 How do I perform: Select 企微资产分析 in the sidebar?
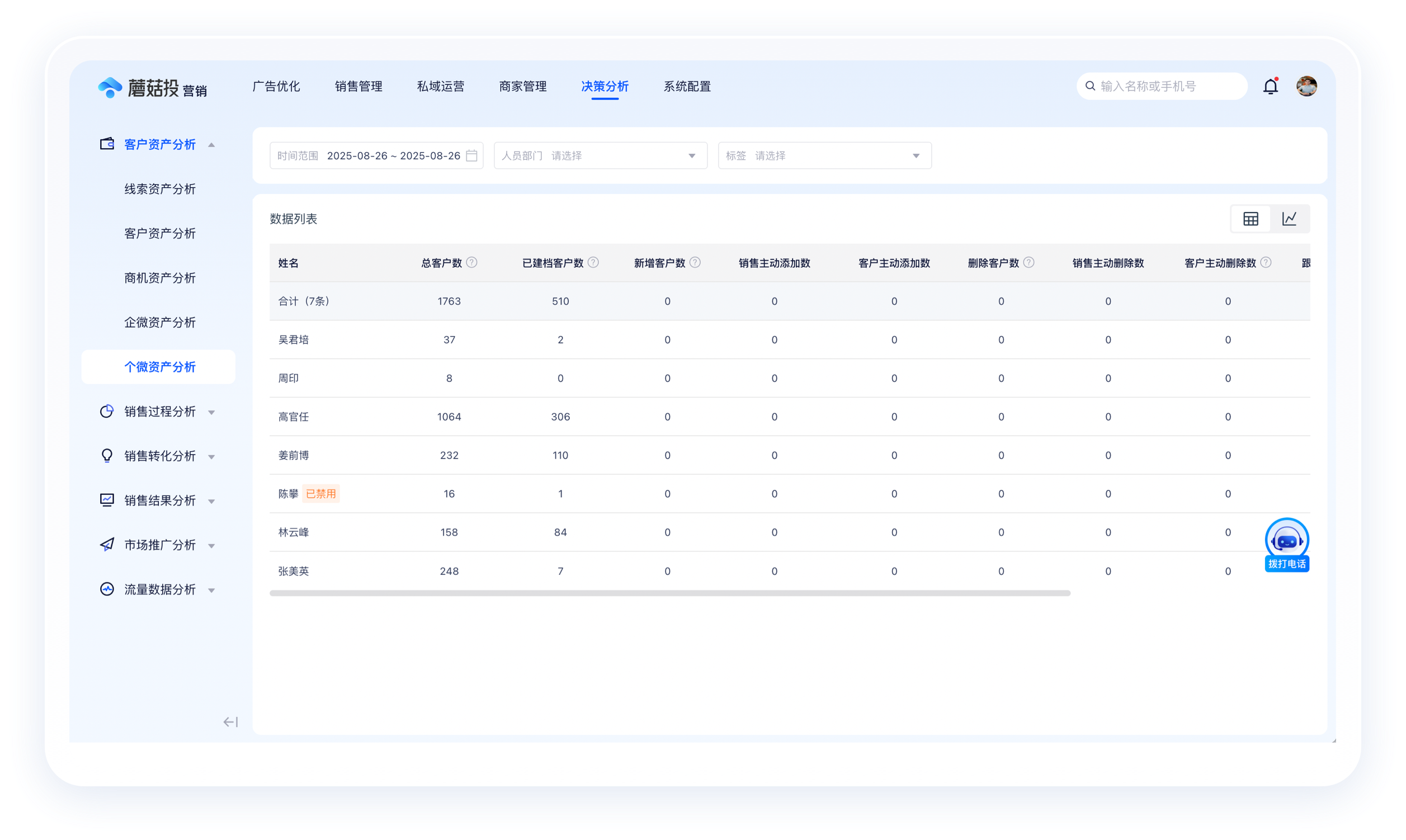[x=159, y=323]
